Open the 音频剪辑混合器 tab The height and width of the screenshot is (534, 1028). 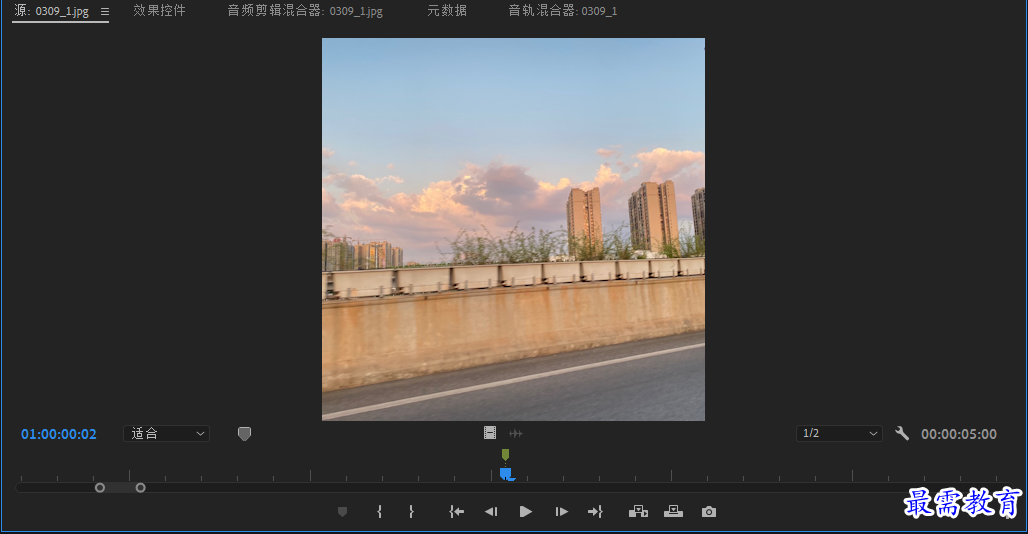pos(305,11)
